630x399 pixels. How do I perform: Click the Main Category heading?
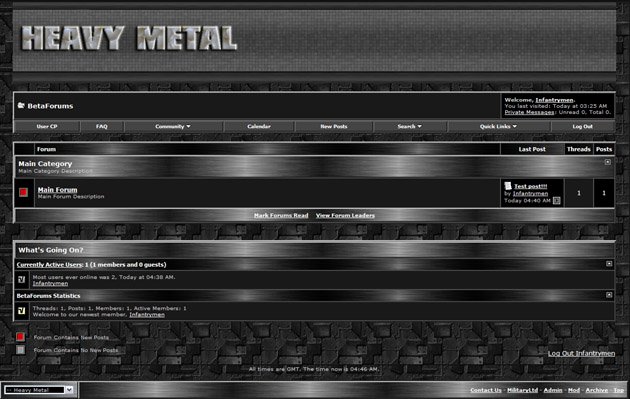pos(45,164)
